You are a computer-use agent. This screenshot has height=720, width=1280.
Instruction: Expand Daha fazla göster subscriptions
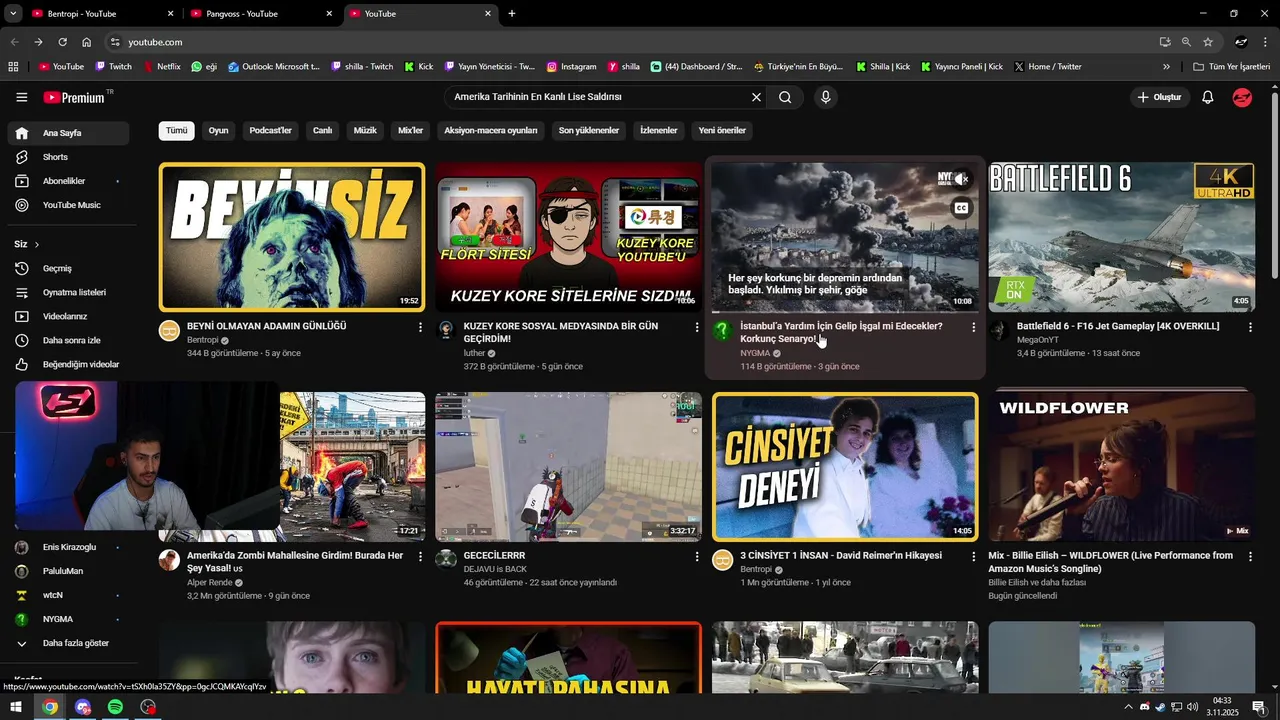[68, 643]
